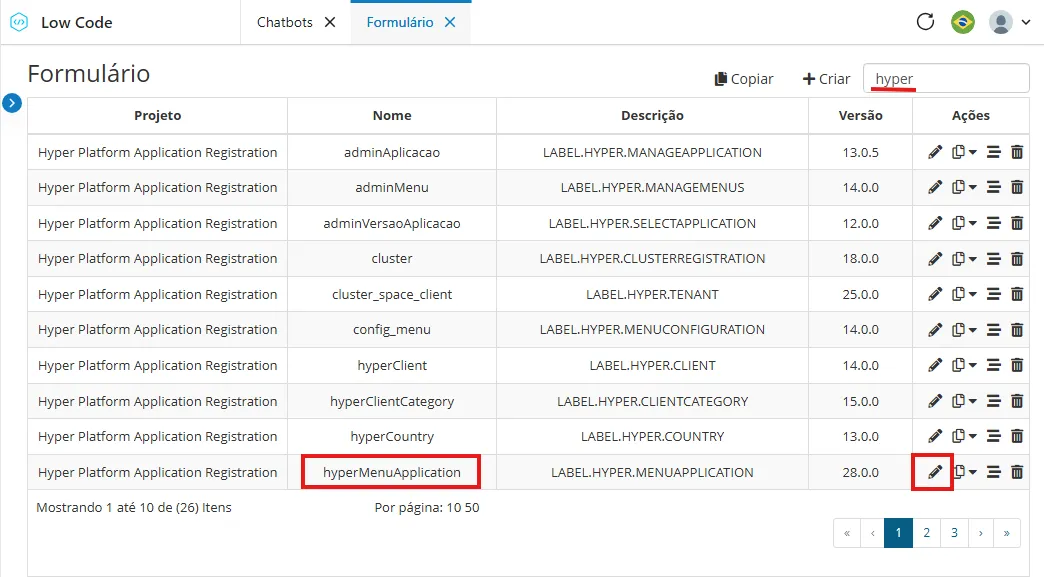The width and height of the screenshot is (1044, 577).
Task: Open list menu icon for hyperClient row
Action: click(993, 365)
